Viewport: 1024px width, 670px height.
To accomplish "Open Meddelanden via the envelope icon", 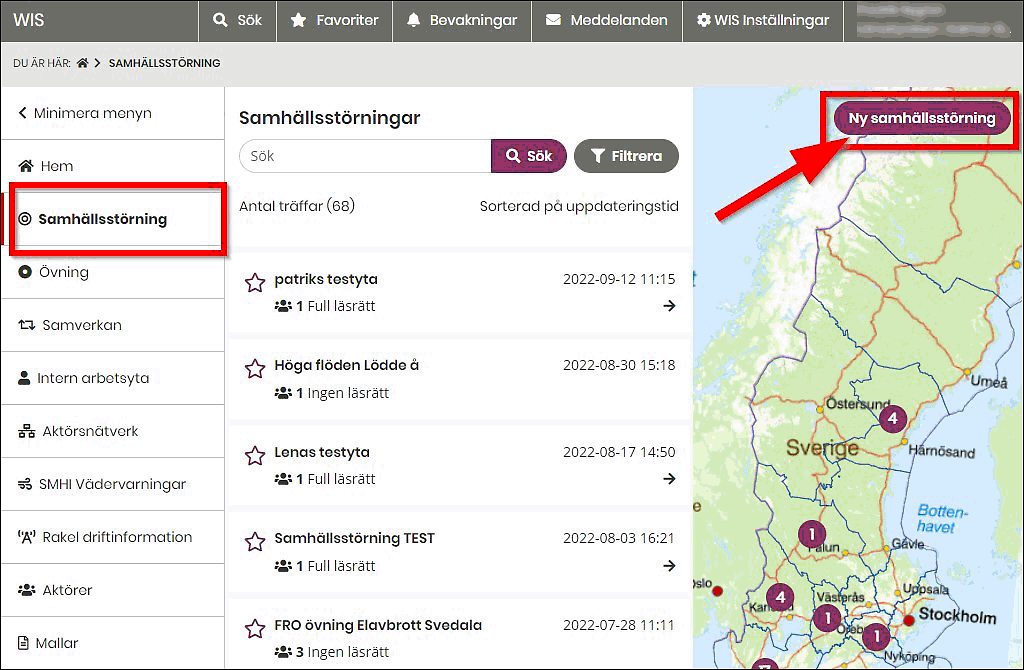I will pyautogui.click(x=553, y=20).
